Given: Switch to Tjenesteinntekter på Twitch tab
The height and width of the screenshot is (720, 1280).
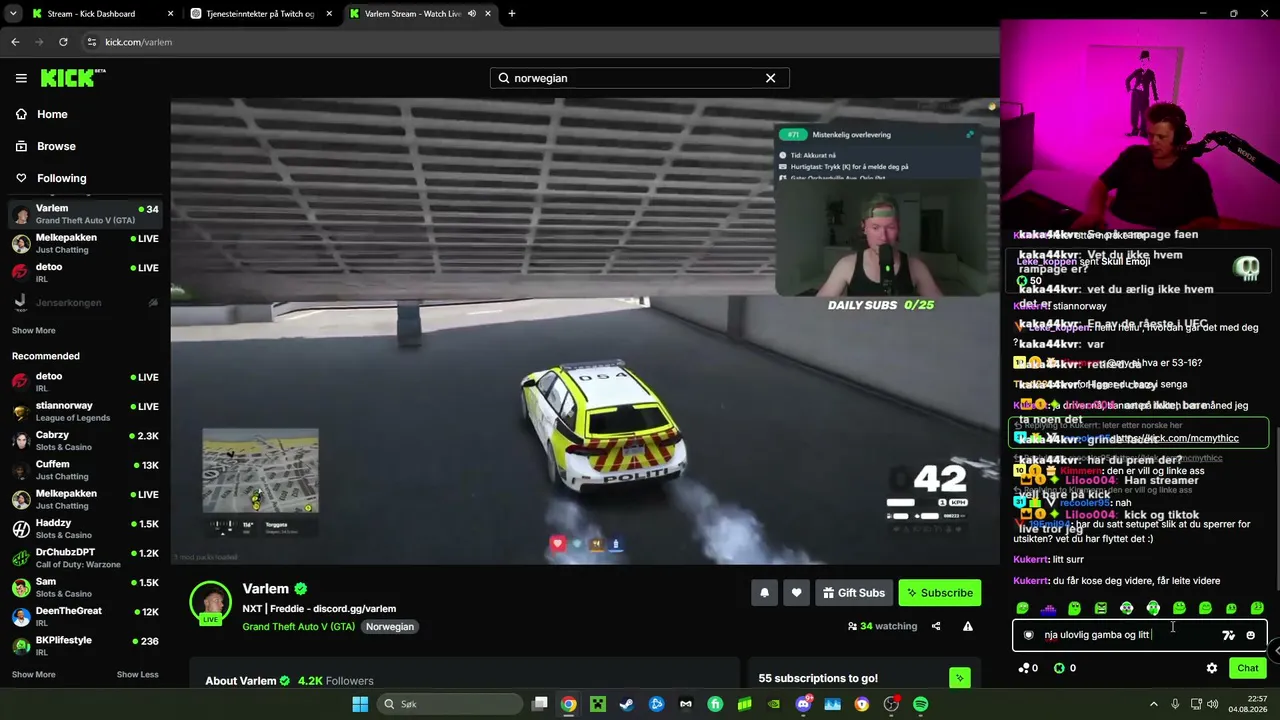Looking at the screenshot, I should tap(260, 14).
